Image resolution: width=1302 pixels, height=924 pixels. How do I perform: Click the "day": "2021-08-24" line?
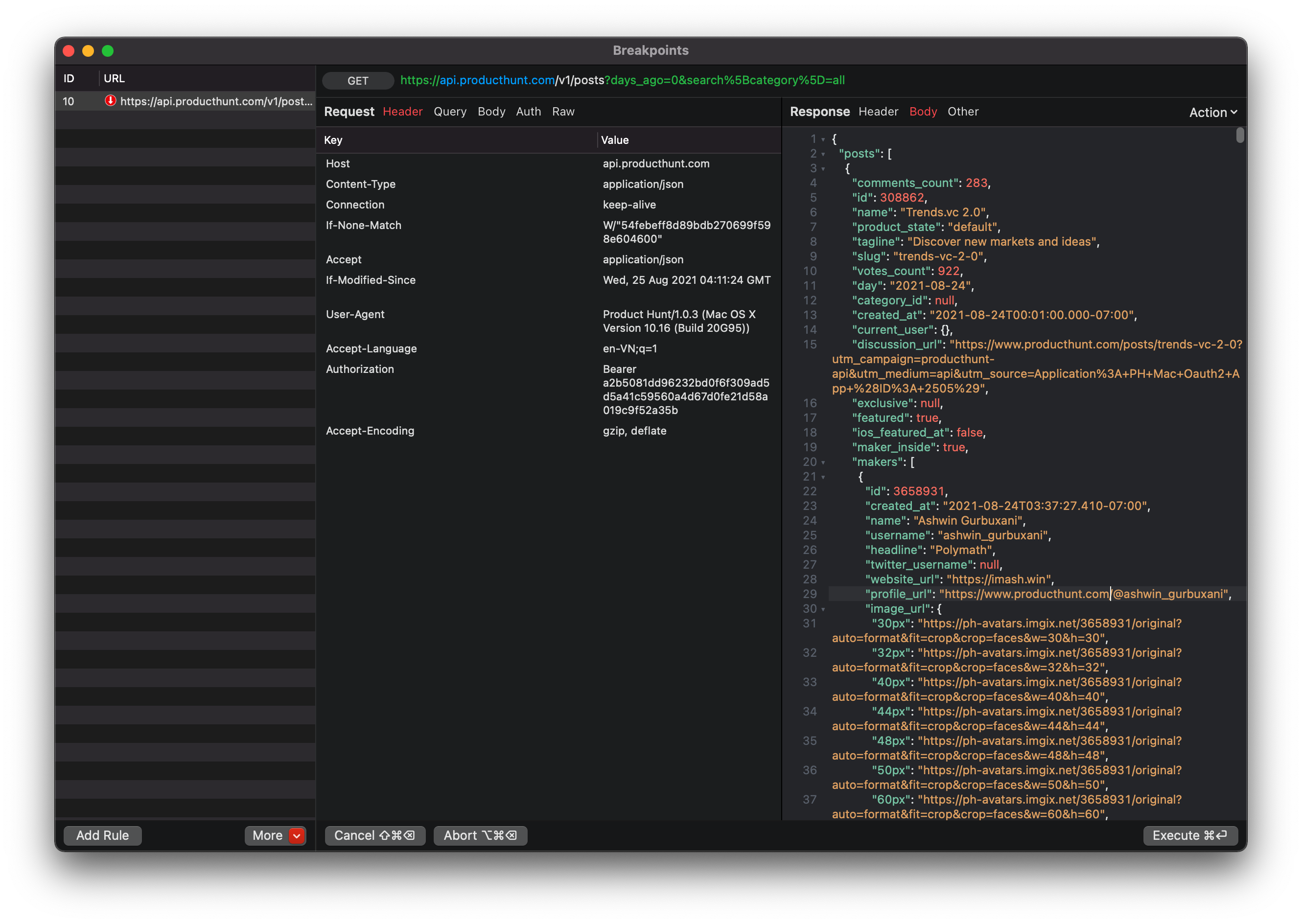point(912,286)
